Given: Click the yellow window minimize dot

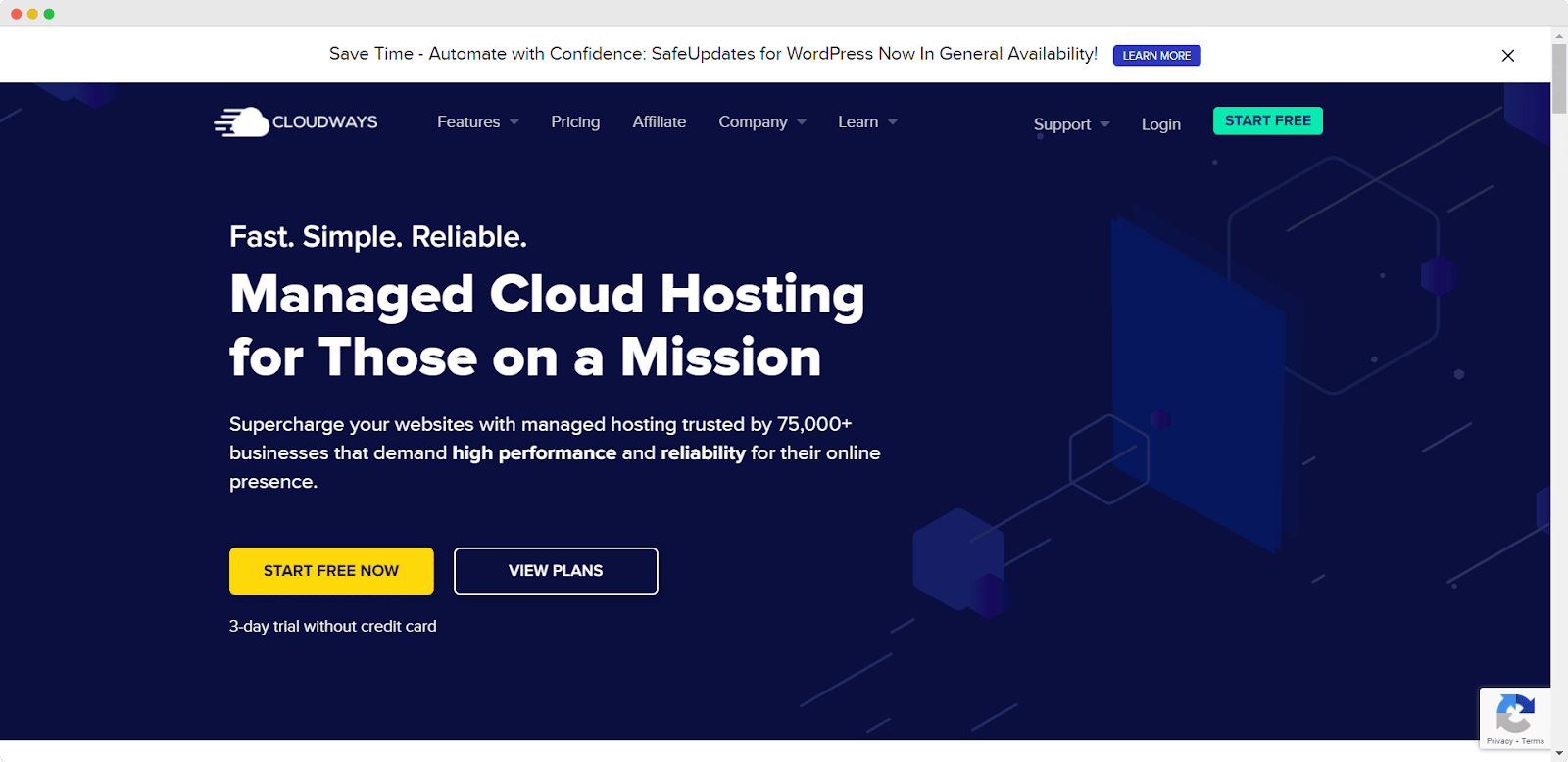Looking at the screenshot, I should pos(32,14).
